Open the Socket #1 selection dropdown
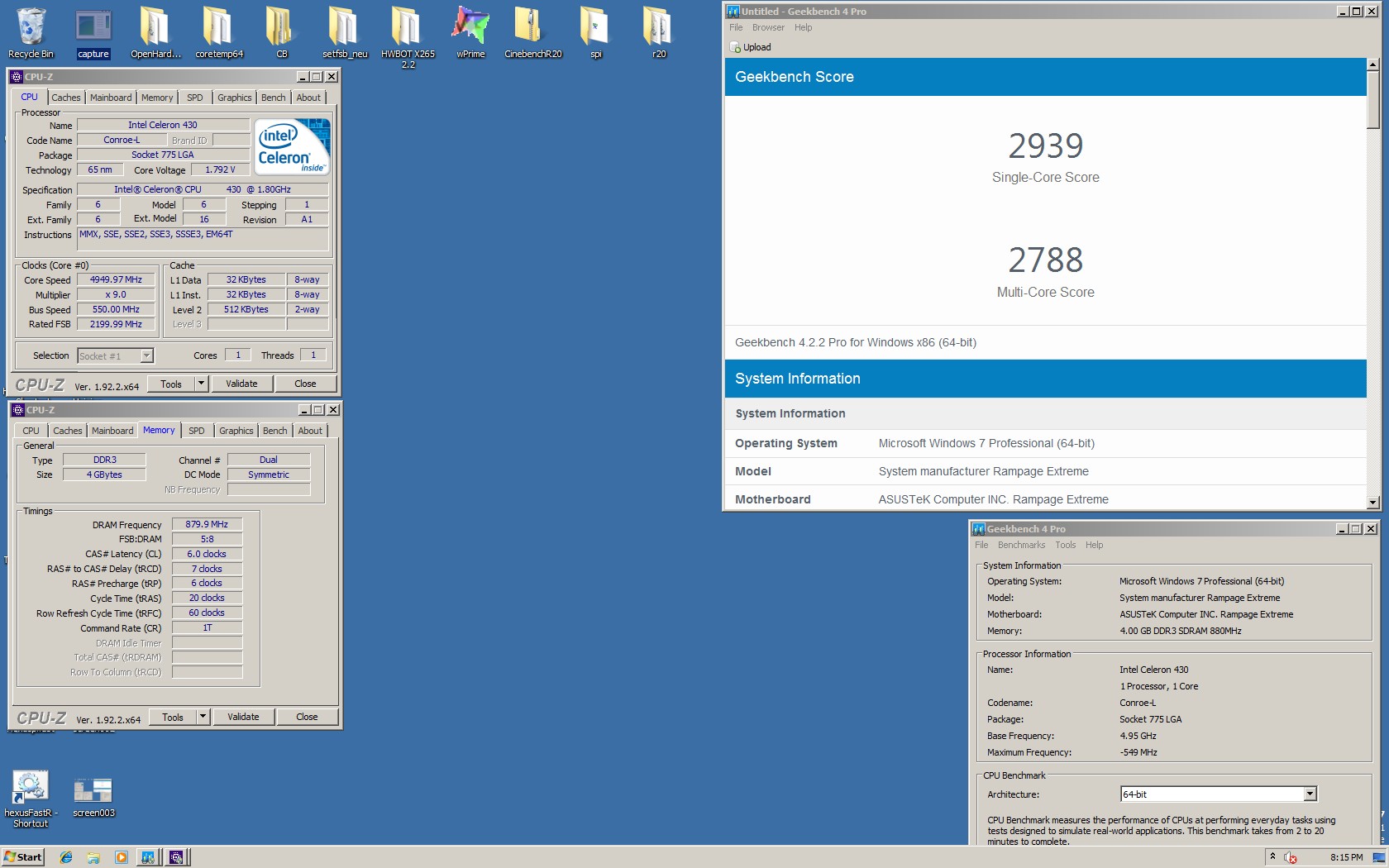Screen dimensions: 1389x868 [116, 356]
